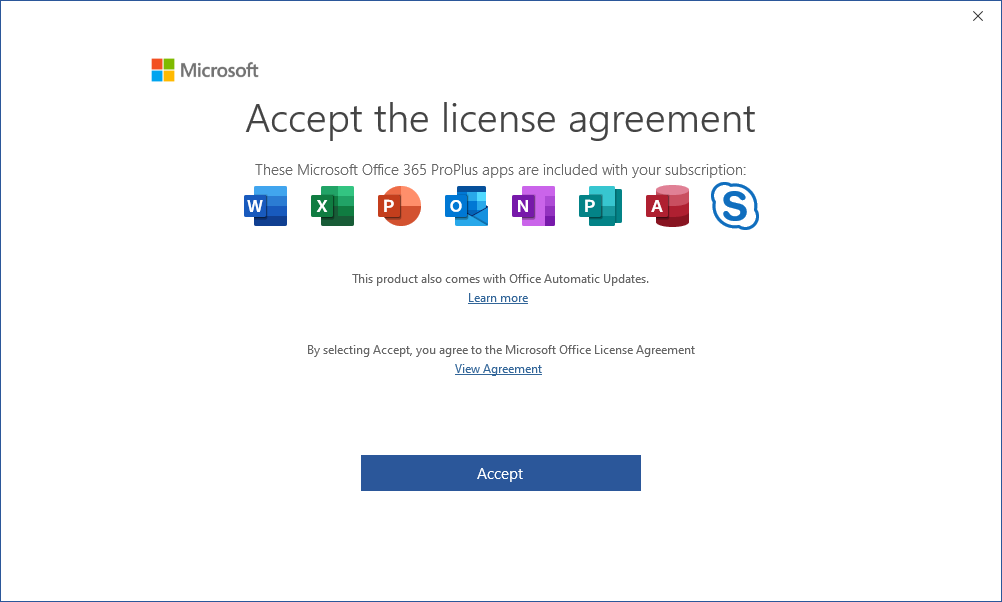The width and height of the screenshot is (1002, 602).
Task: Open the View Agreement link
Action: (x=498, y=368)
